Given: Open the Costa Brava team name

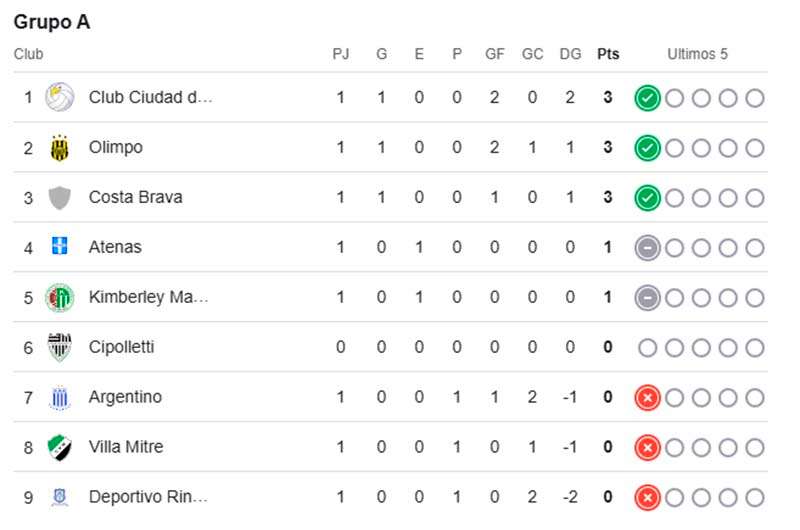Looking at the screenshot, I should (x=135, y=197).
